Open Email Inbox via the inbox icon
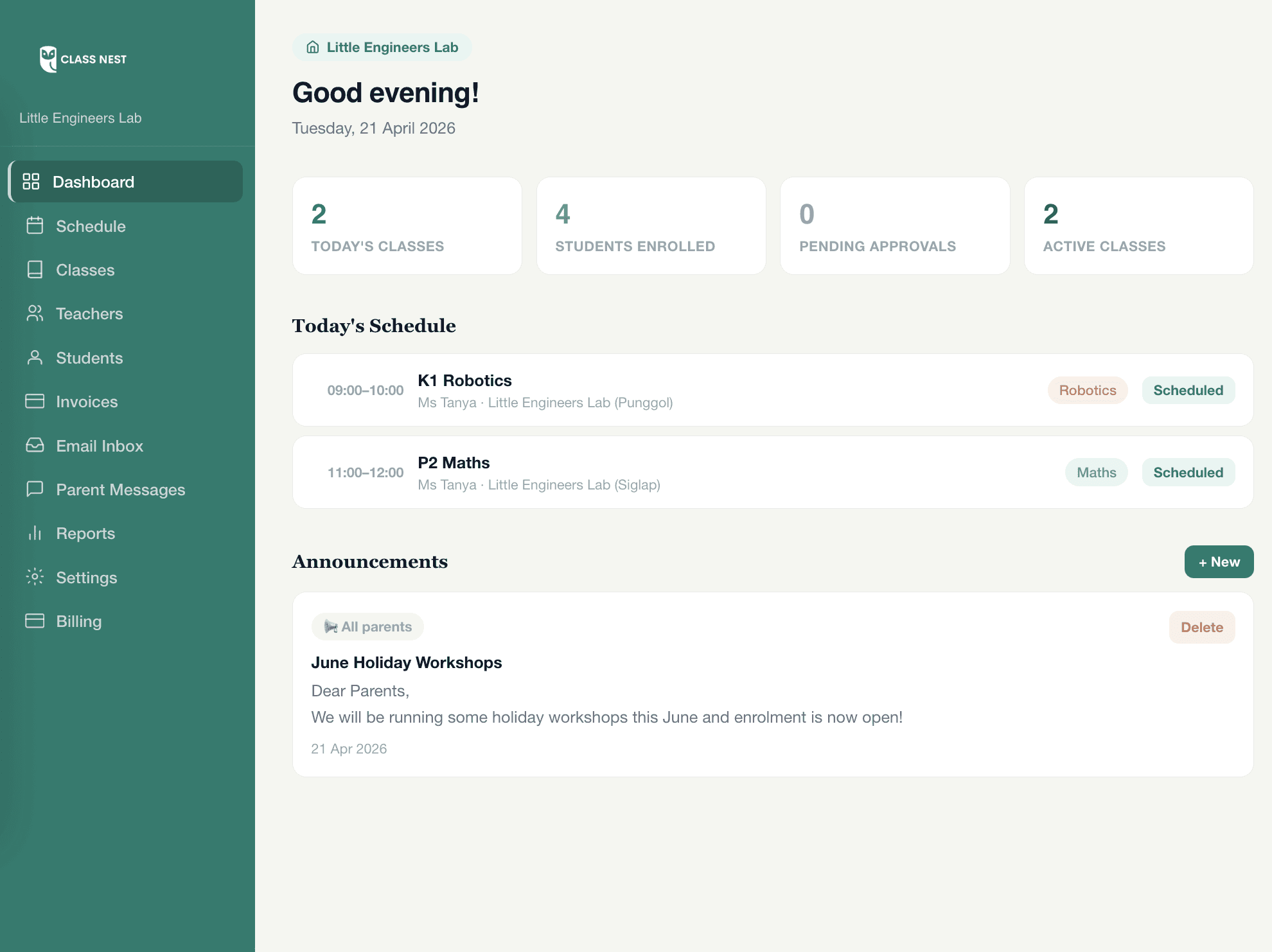The height and width of the screenshot is (952, 1272). (x=34, y=445)
